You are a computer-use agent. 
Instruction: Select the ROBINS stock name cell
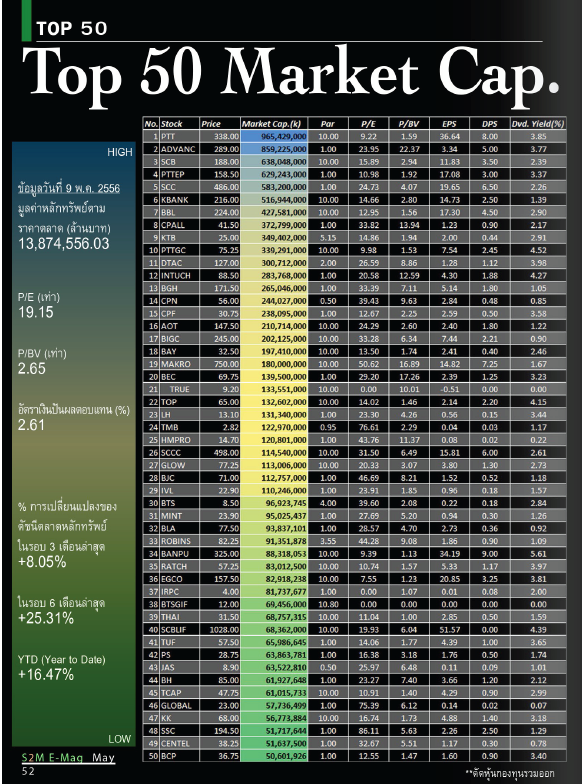tap(180, 541)
